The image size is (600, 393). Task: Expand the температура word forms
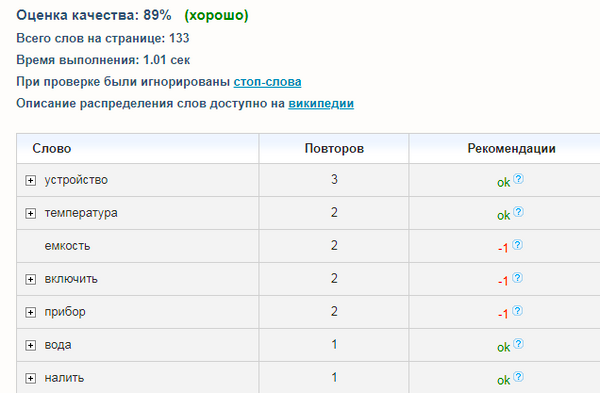31,213
